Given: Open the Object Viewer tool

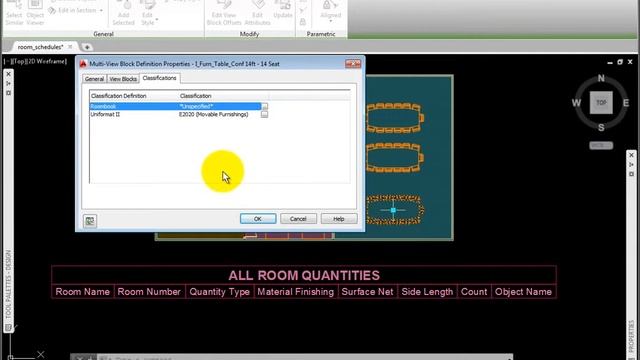Looking at the screenshot, I should [x=35, y=13].
